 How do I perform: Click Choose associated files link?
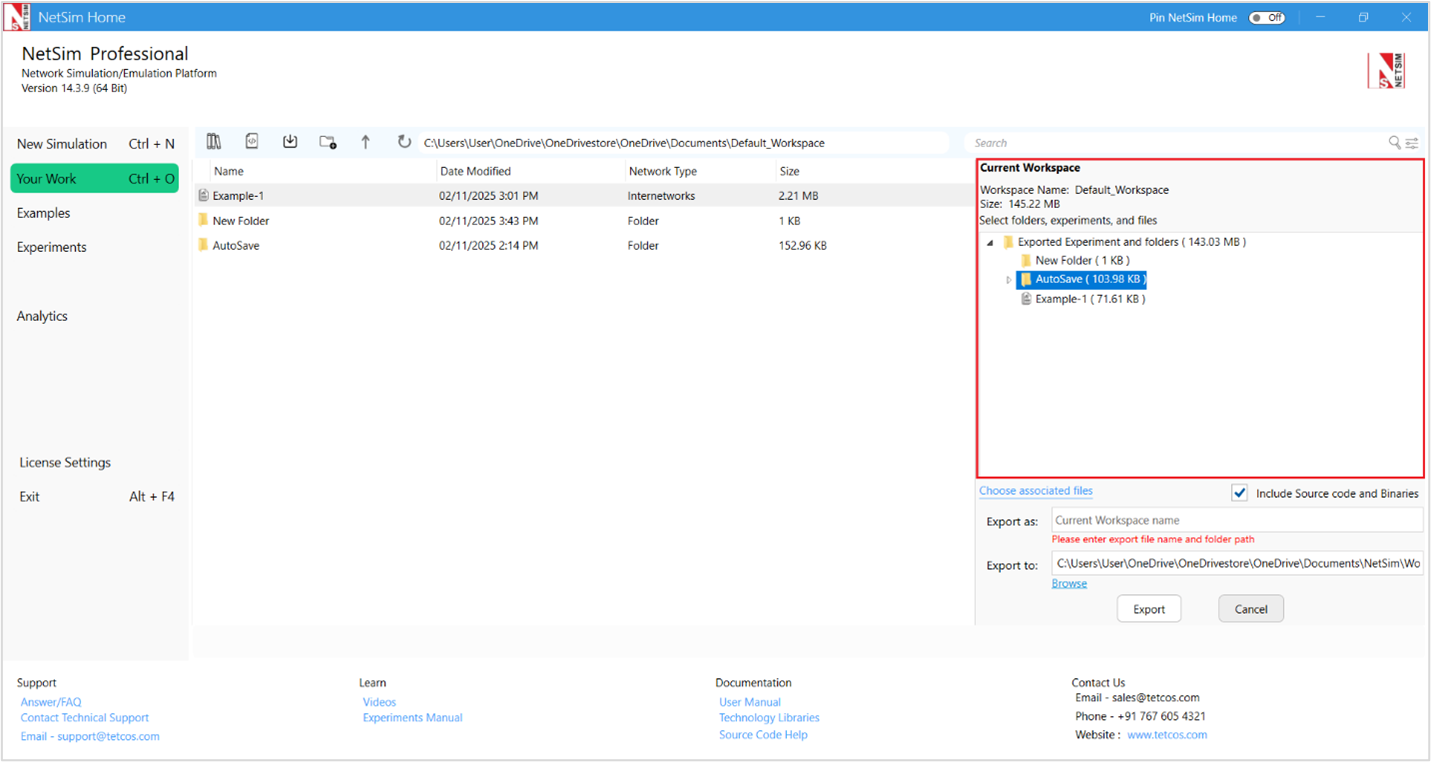pyautogui.click(x=1036, y=491)
